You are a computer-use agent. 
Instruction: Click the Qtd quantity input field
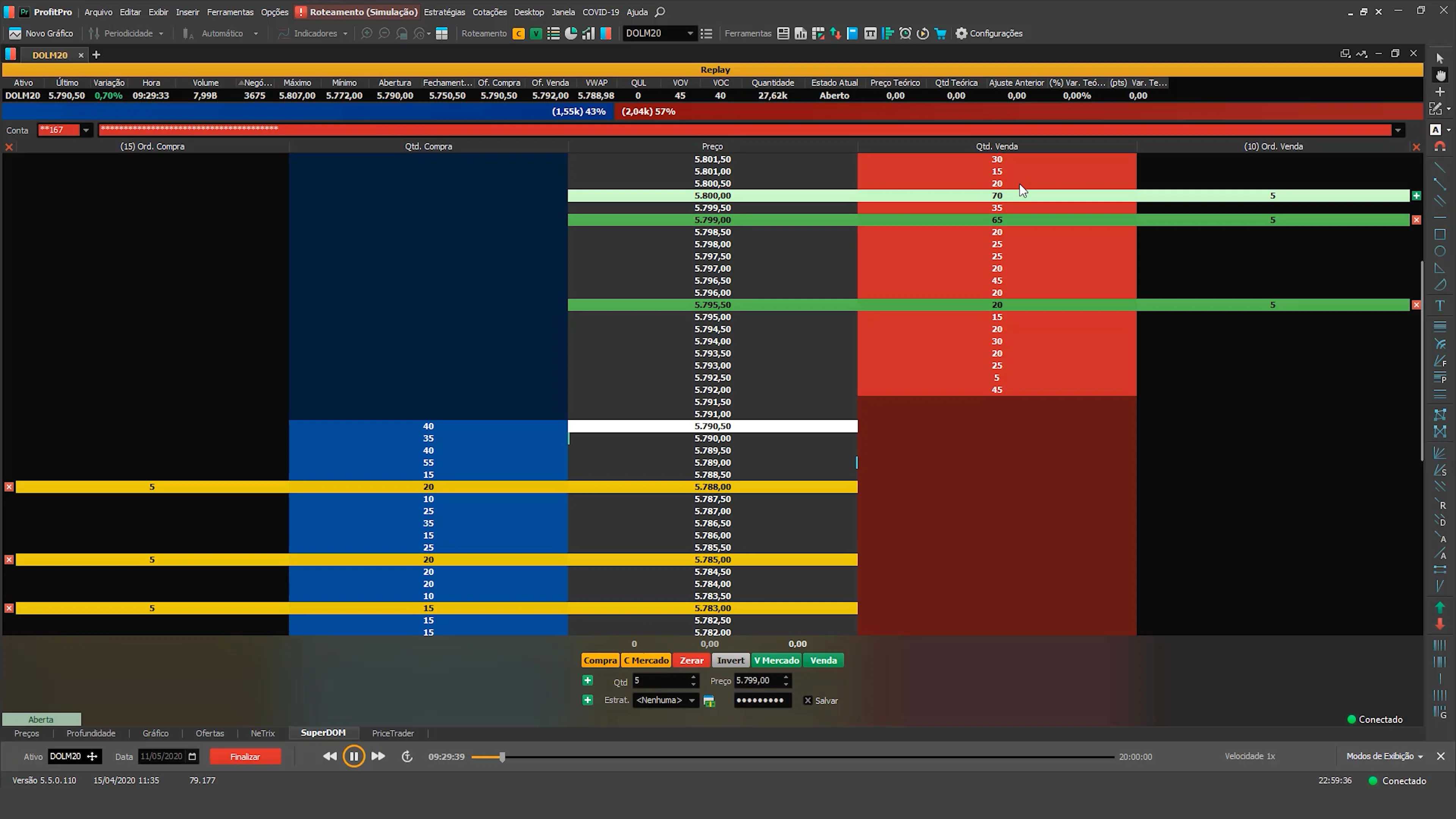tap(661, 681)
